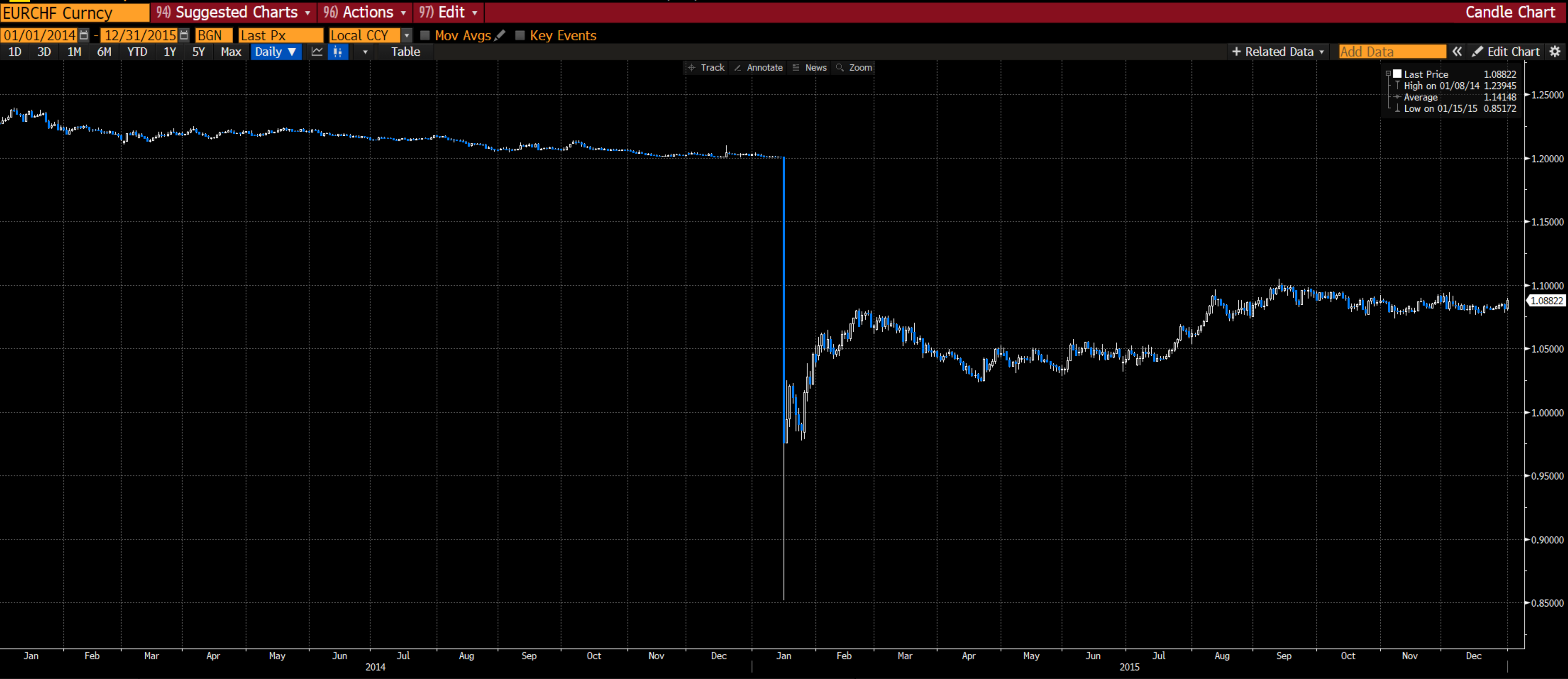Open the Actions menu
This screenshot has height=679, width=1568.
click(364, 12)
